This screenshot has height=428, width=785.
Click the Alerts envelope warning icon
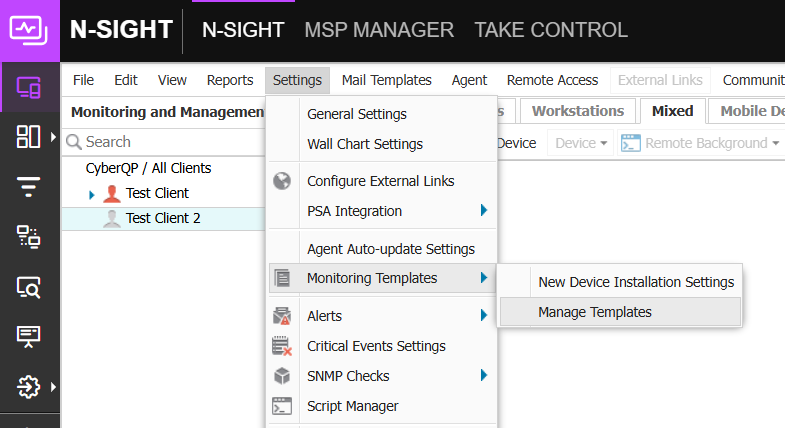coord(282,316)
